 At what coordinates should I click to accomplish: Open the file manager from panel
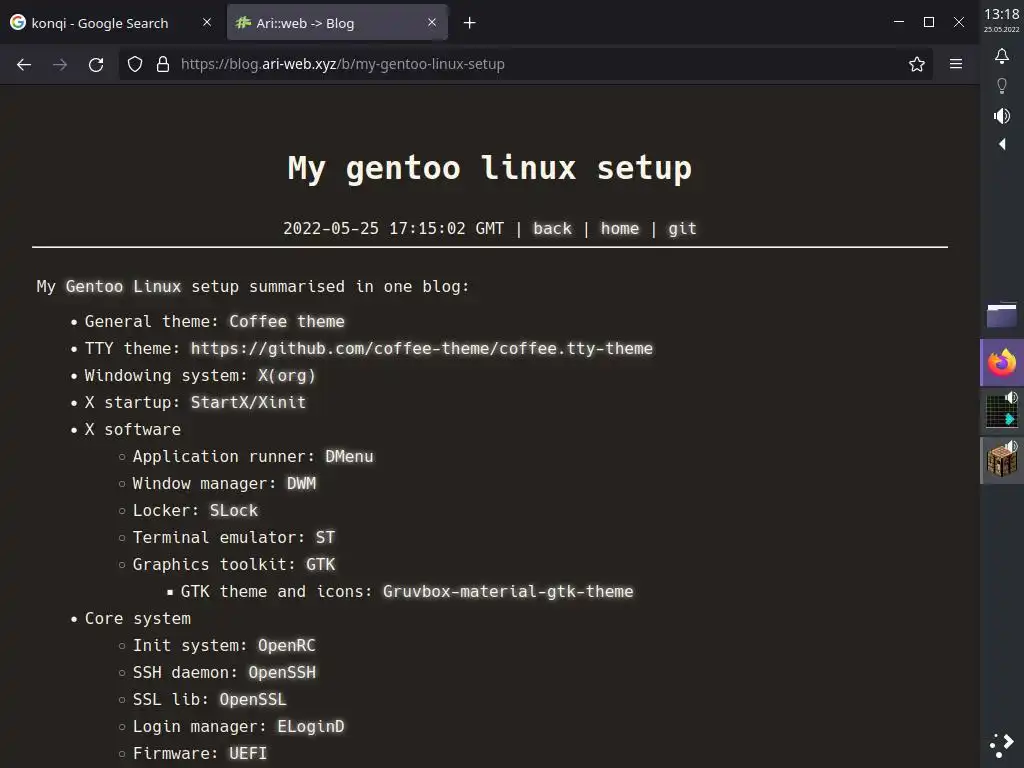coord(1001,315)
